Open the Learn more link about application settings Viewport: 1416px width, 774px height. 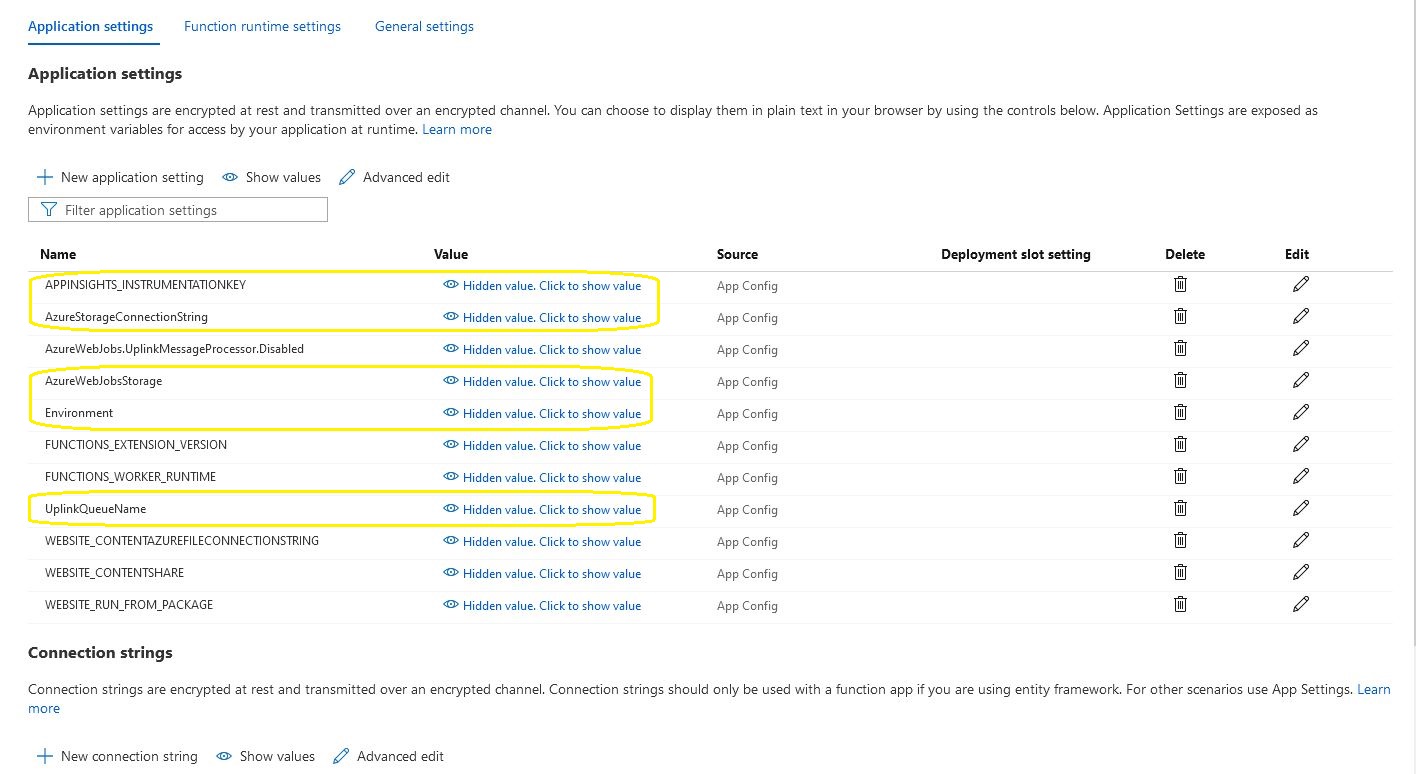(457, 129)
